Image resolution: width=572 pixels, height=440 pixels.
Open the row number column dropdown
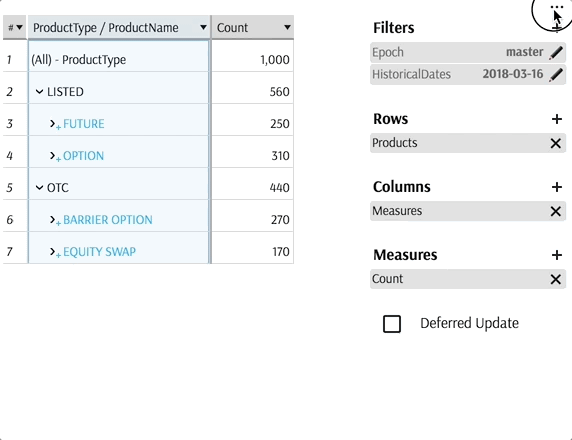19,27
